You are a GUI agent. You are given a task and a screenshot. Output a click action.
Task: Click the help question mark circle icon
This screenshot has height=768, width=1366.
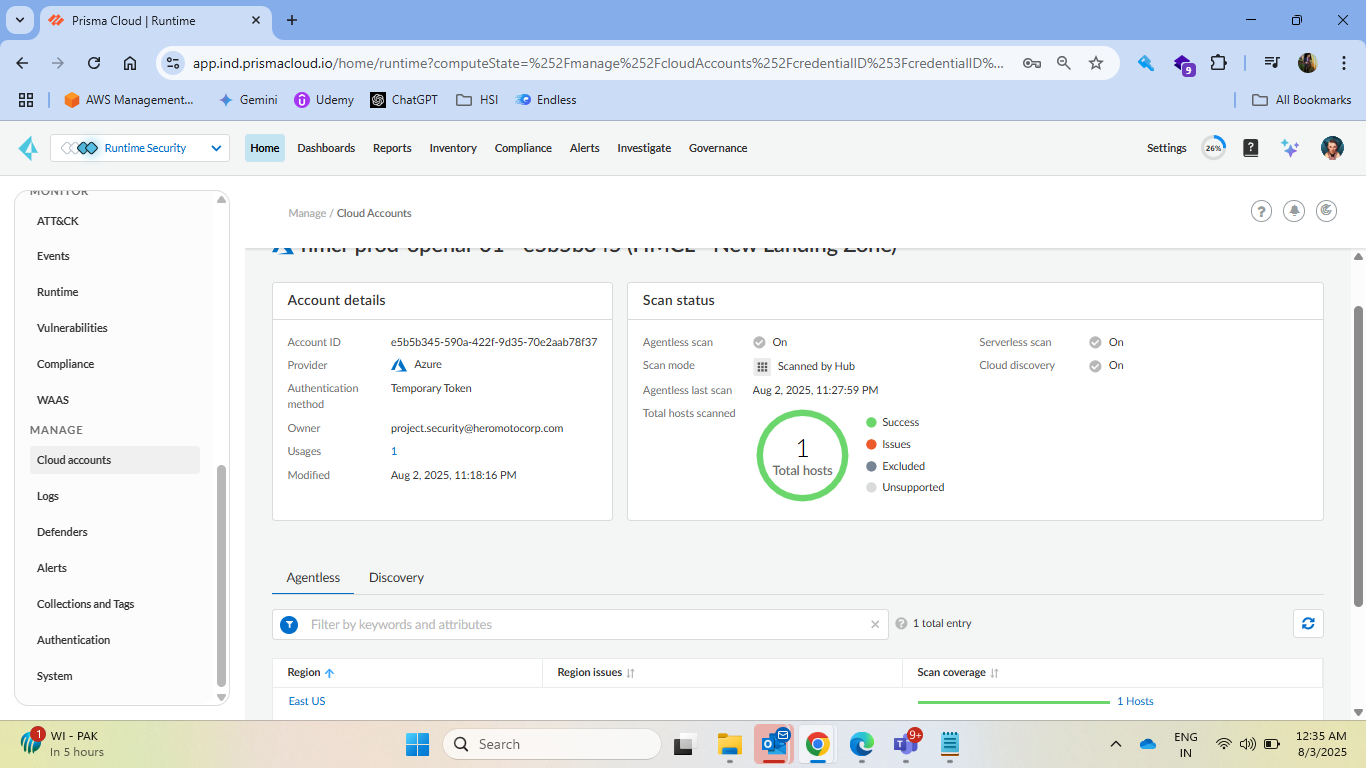(1262, 211)
